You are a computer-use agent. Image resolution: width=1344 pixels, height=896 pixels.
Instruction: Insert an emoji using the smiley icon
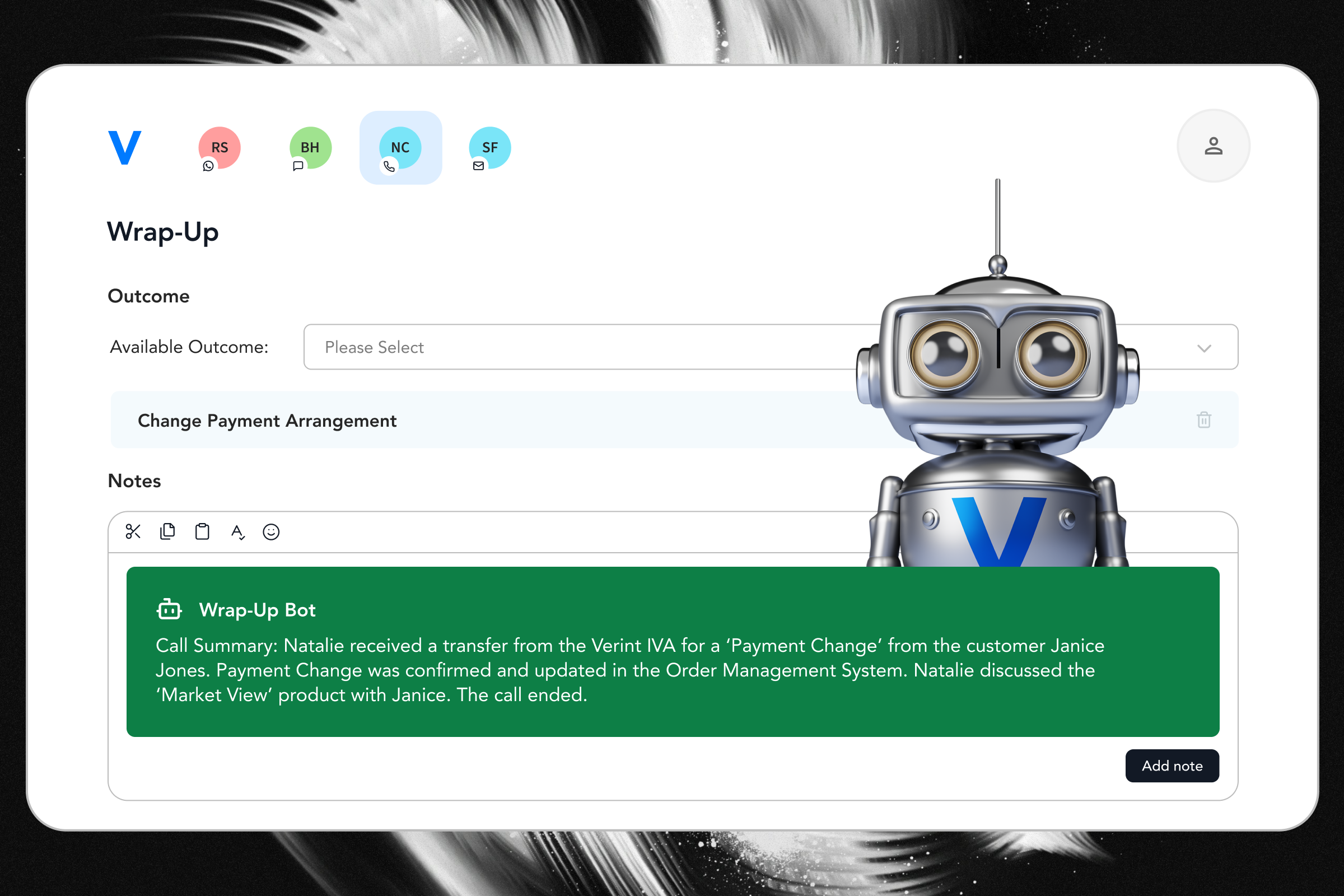click(x=272, y=531)
